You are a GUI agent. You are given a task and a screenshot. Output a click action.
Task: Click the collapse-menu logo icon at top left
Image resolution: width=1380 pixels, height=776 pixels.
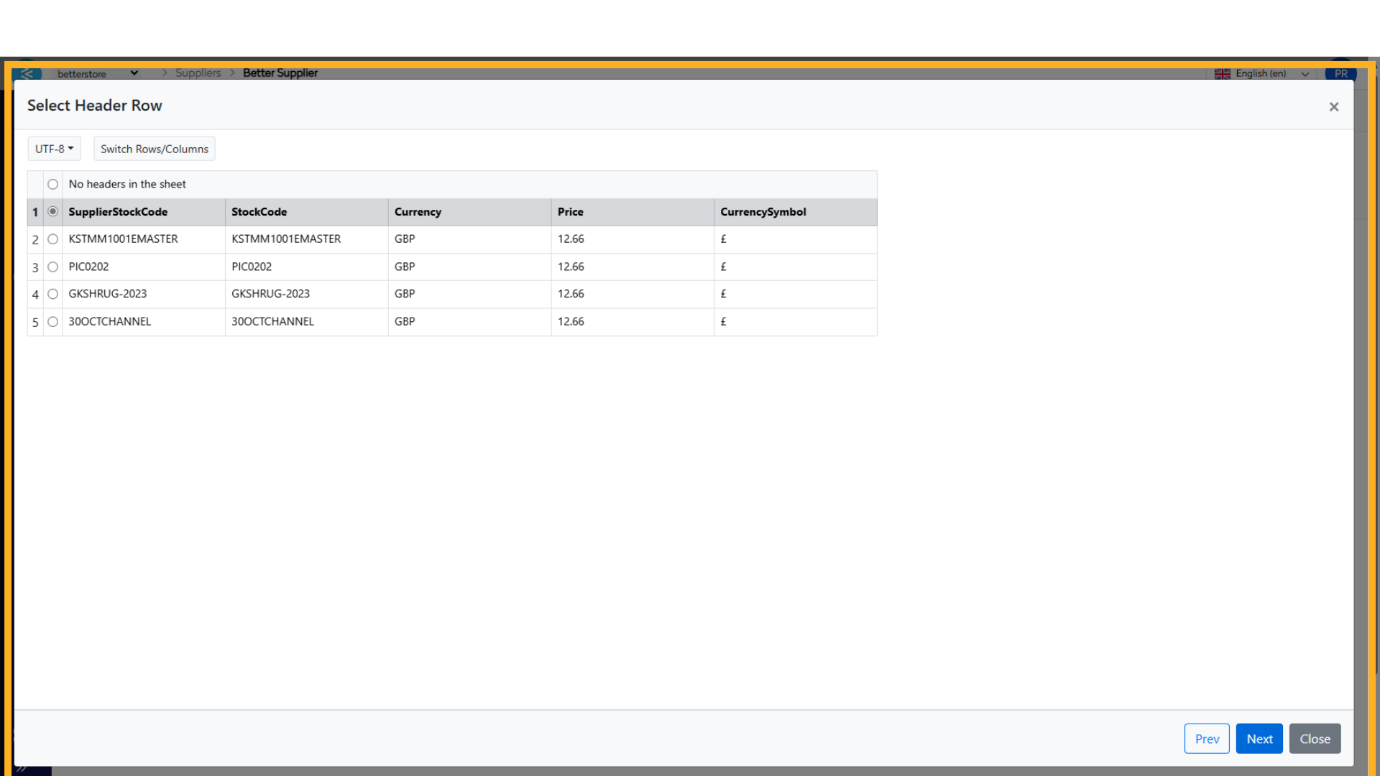click(27, 73)
